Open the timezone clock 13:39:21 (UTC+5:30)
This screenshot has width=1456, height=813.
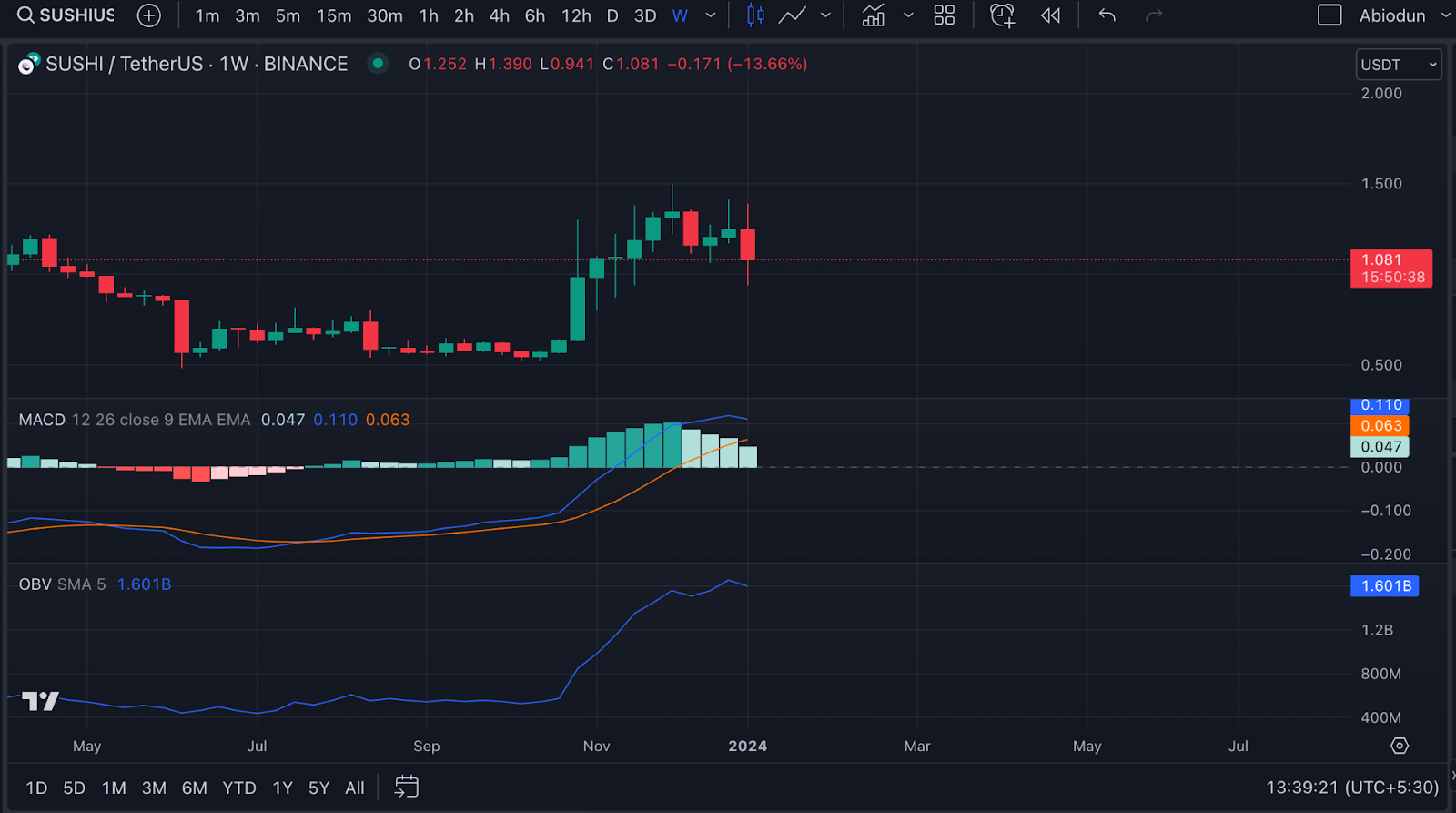point(1352,788)
